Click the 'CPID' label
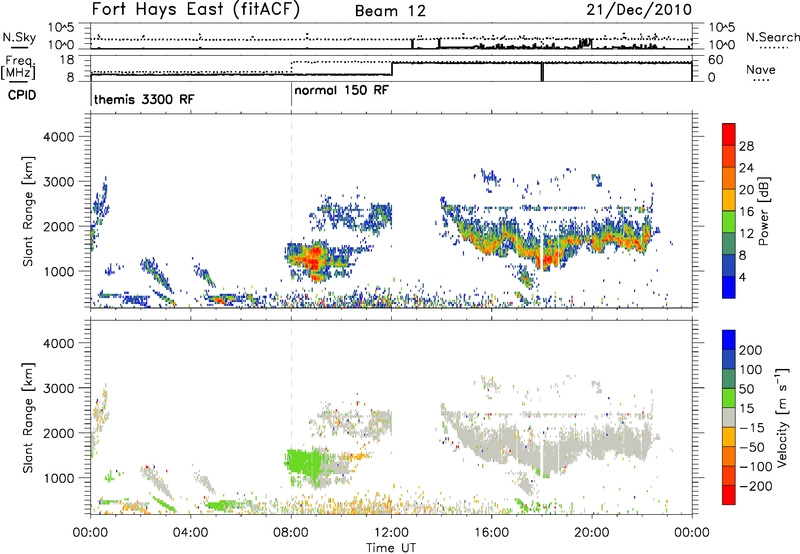This screenshot has height=554, width=800. coord(22,95)
